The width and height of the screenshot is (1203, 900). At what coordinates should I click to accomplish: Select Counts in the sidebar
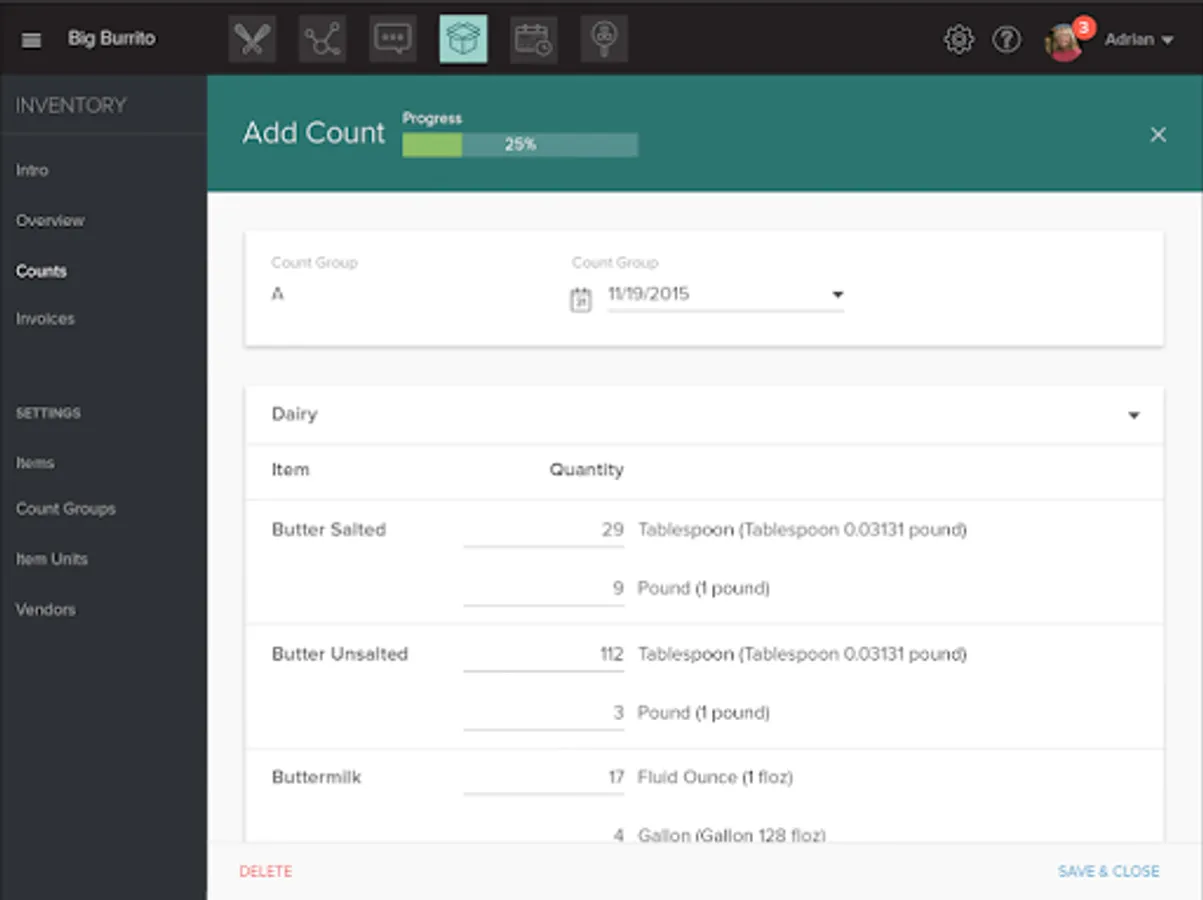pos(41,271)
